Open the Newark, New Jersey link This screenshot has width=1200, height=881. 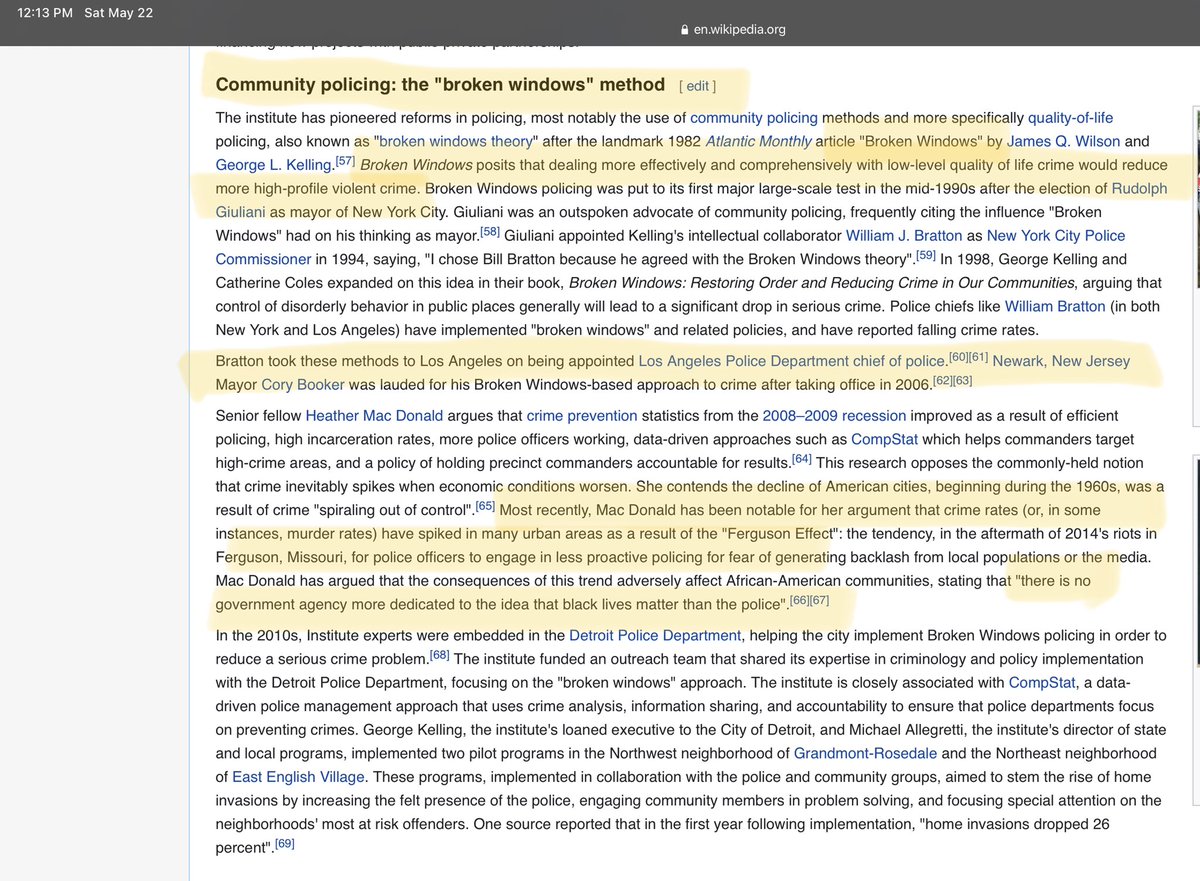coord(1061,360)
